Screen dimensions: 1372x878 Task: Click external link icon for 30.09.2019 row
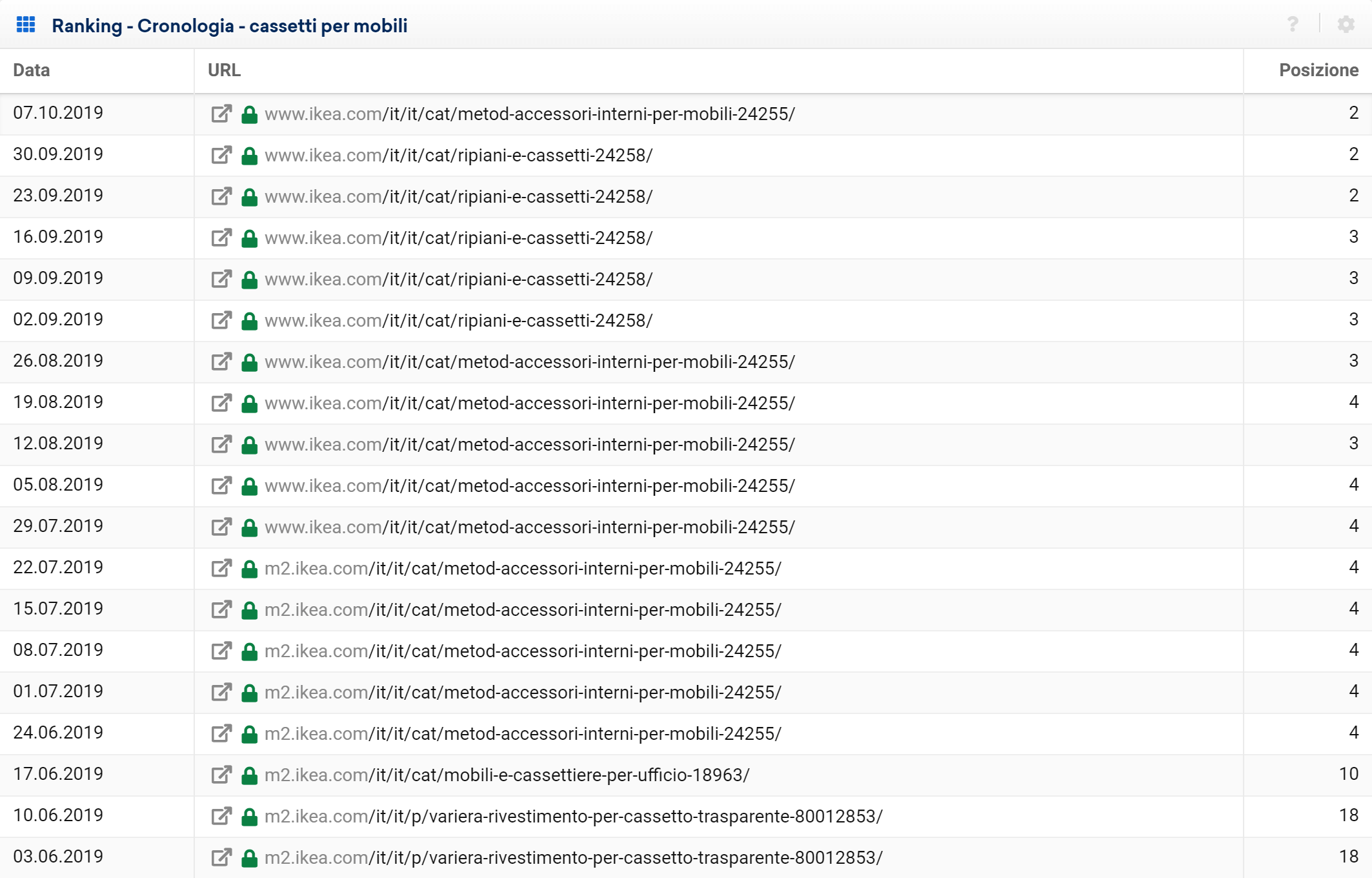click(221, 156)
